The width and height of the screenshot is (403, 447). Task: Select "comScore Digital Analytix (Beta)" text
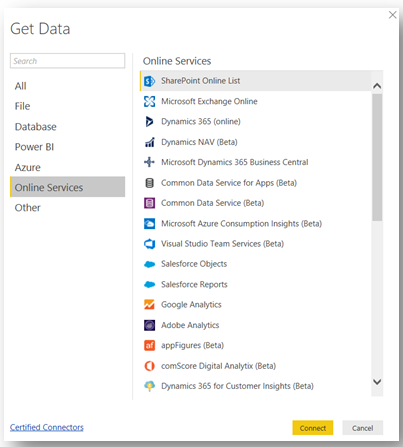coord(219,366)
